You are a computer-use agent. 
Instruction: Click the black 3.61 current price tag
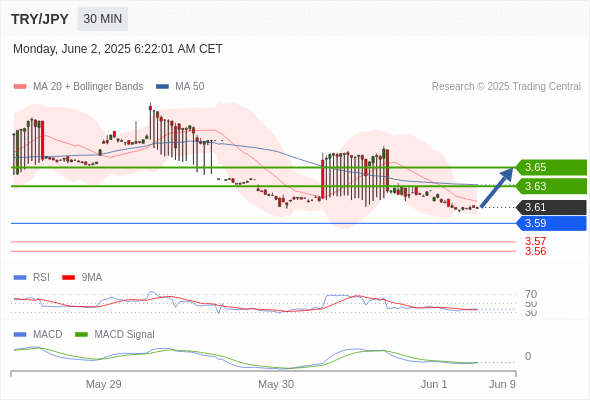[550, 207]
